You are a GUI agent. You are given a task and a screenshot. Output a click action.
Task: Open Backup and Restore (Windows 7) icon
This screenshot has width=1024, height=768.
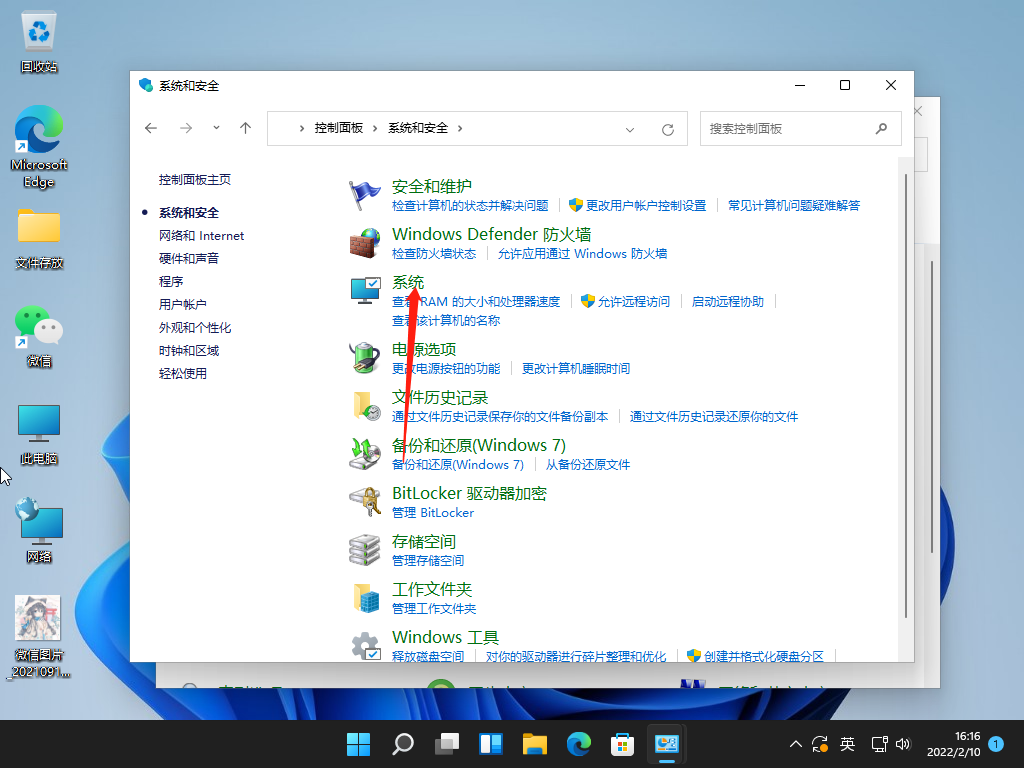click(365, 453)
